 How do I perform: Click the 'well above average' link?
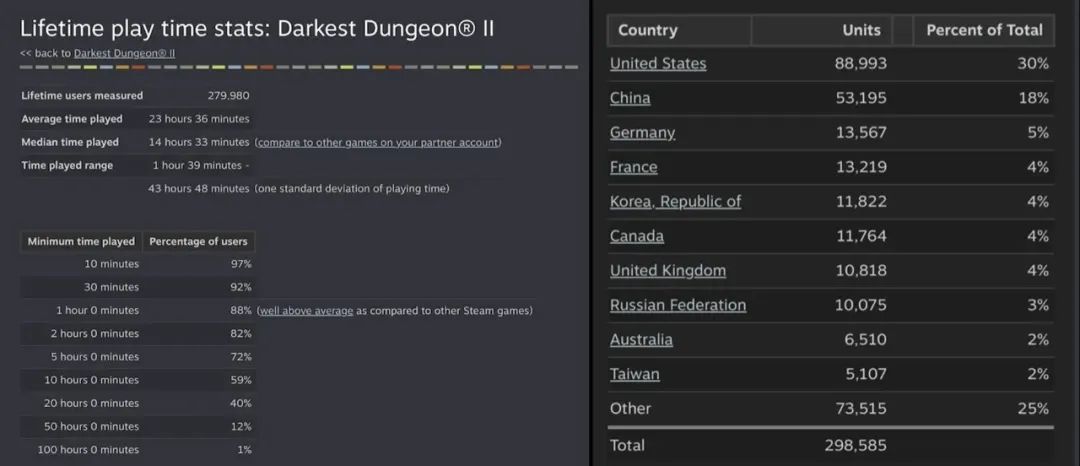pos(306,310)
